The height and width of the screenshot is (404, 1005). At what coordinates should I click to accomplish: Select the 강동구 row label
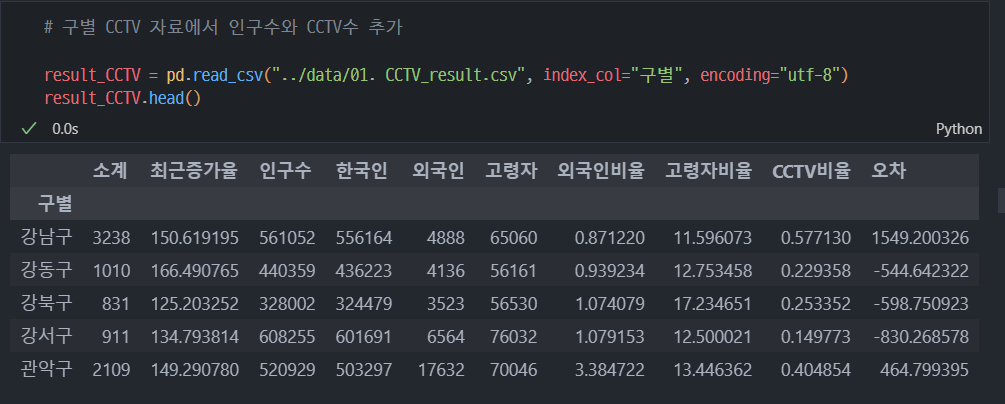pyautogui.click(x=46, y=271)
